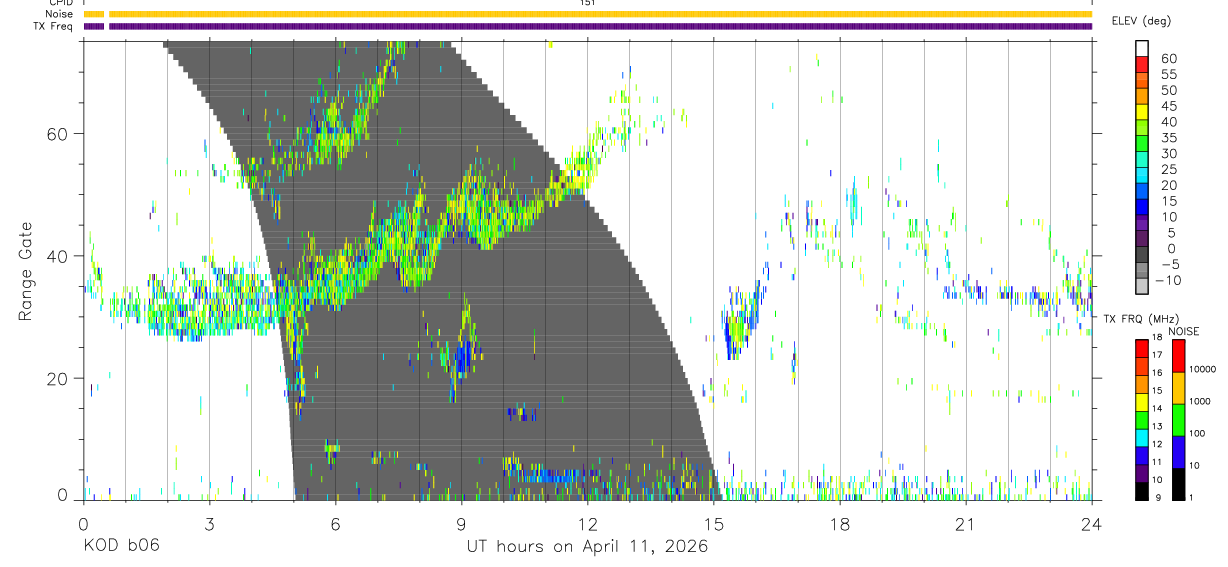Click hour tick label '9' on time axis
Image resolution: width=1228 pixels, height=567 pixels.
click(x=461, y=524)
